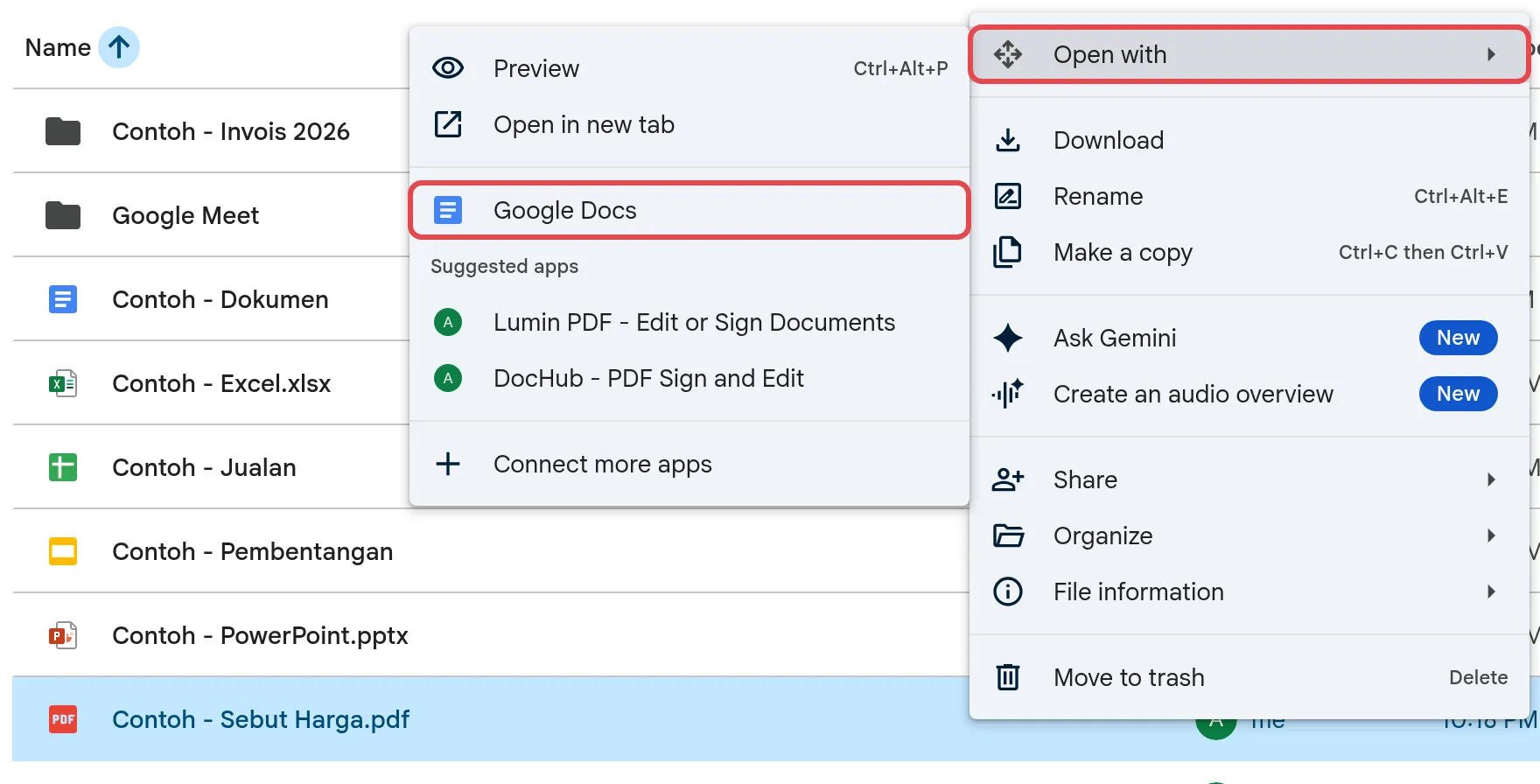Click the Open with move-arrows icon
1540x784 pixels.
[1008, 54]
